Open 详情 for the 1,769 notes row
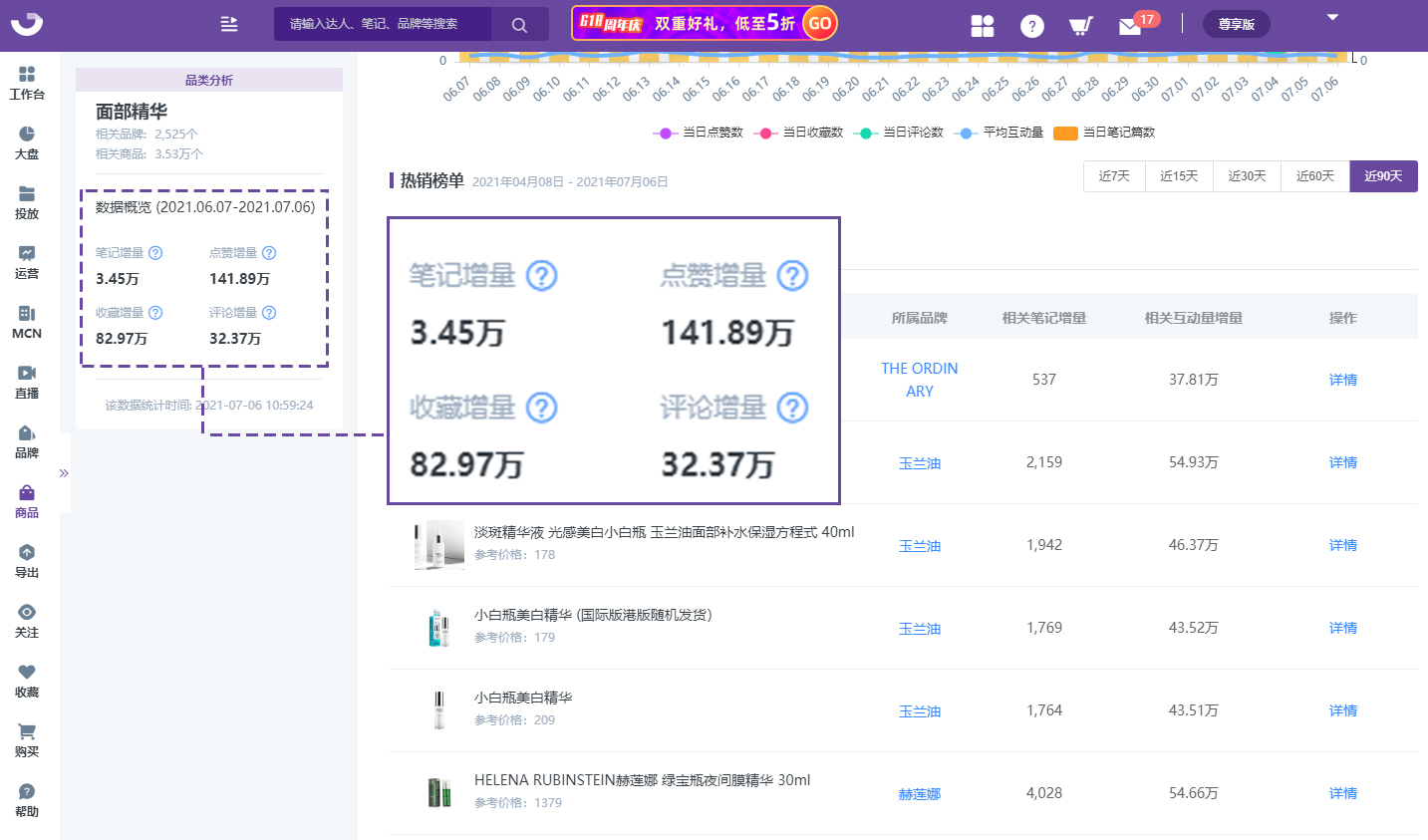The width and height of the screenshot is (1428, 840). [x=1343, y=628]
